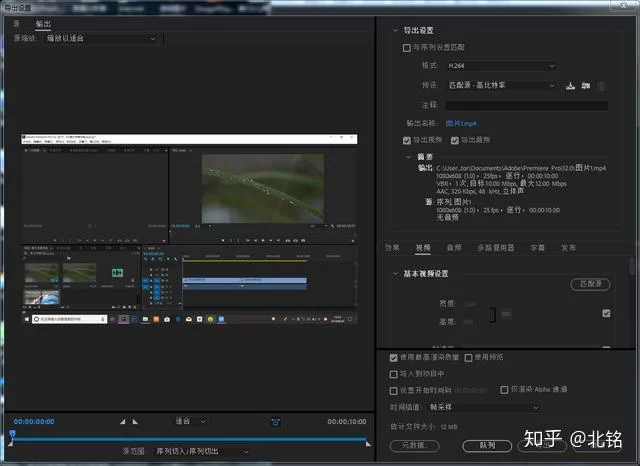Switch to the 音频 tab
640x466 pixels.
pyautogui.click(x=453, y=247)
